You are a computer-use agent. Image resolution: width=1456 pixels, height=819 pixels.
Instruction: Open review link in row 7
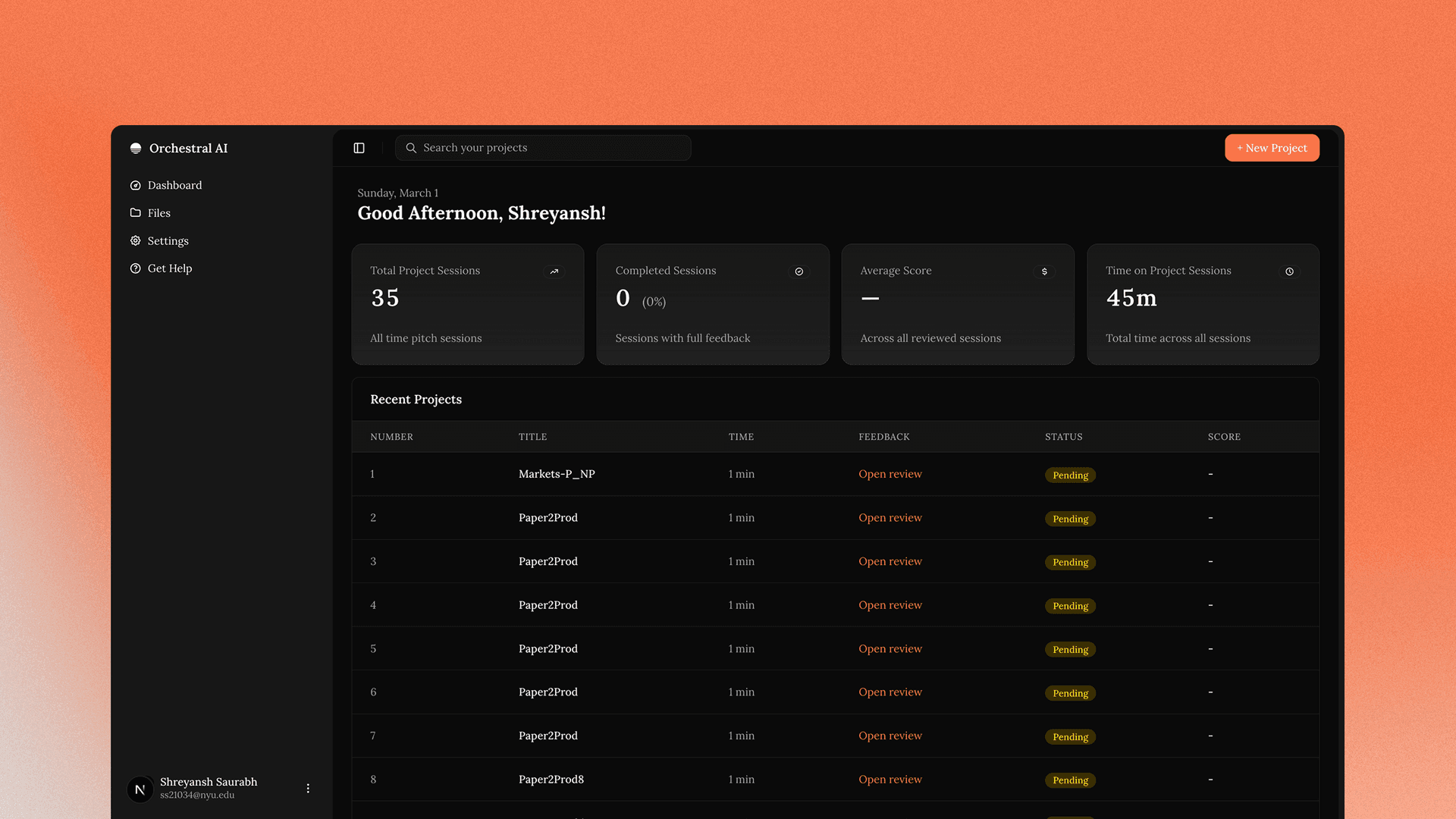[x=890, y=736]
